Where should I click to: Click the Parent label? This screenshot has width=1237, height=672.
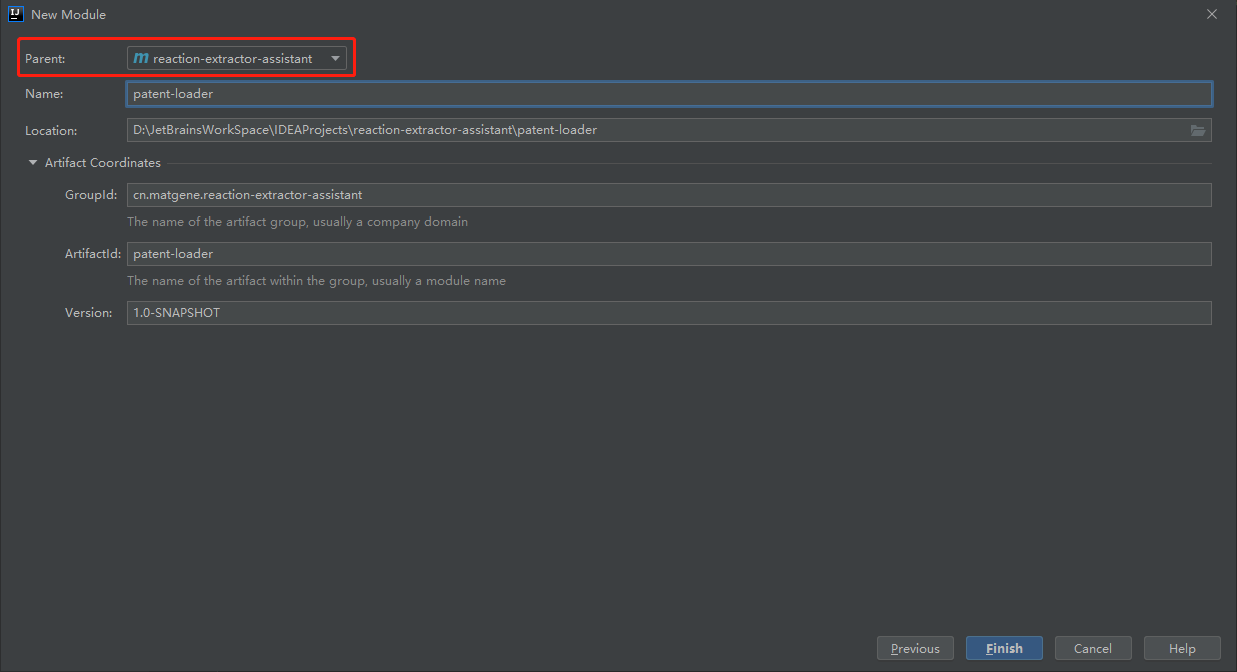point(45,59)
